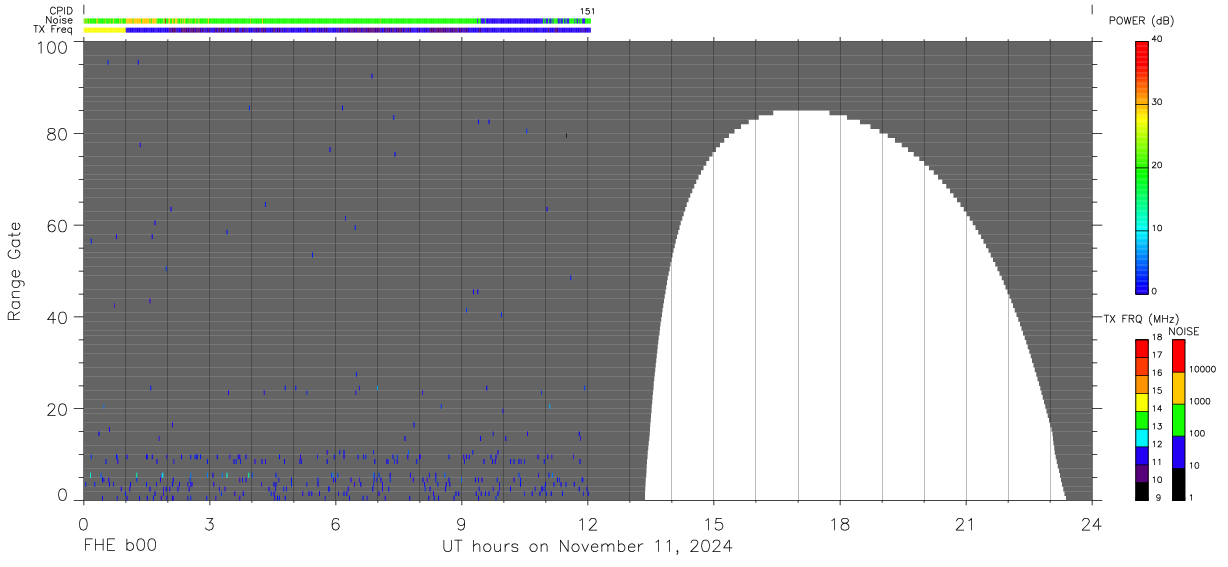Click the TX Freq row label
Image resolution: width=1228 pixels, height=567 pixels.
[53, 30]
